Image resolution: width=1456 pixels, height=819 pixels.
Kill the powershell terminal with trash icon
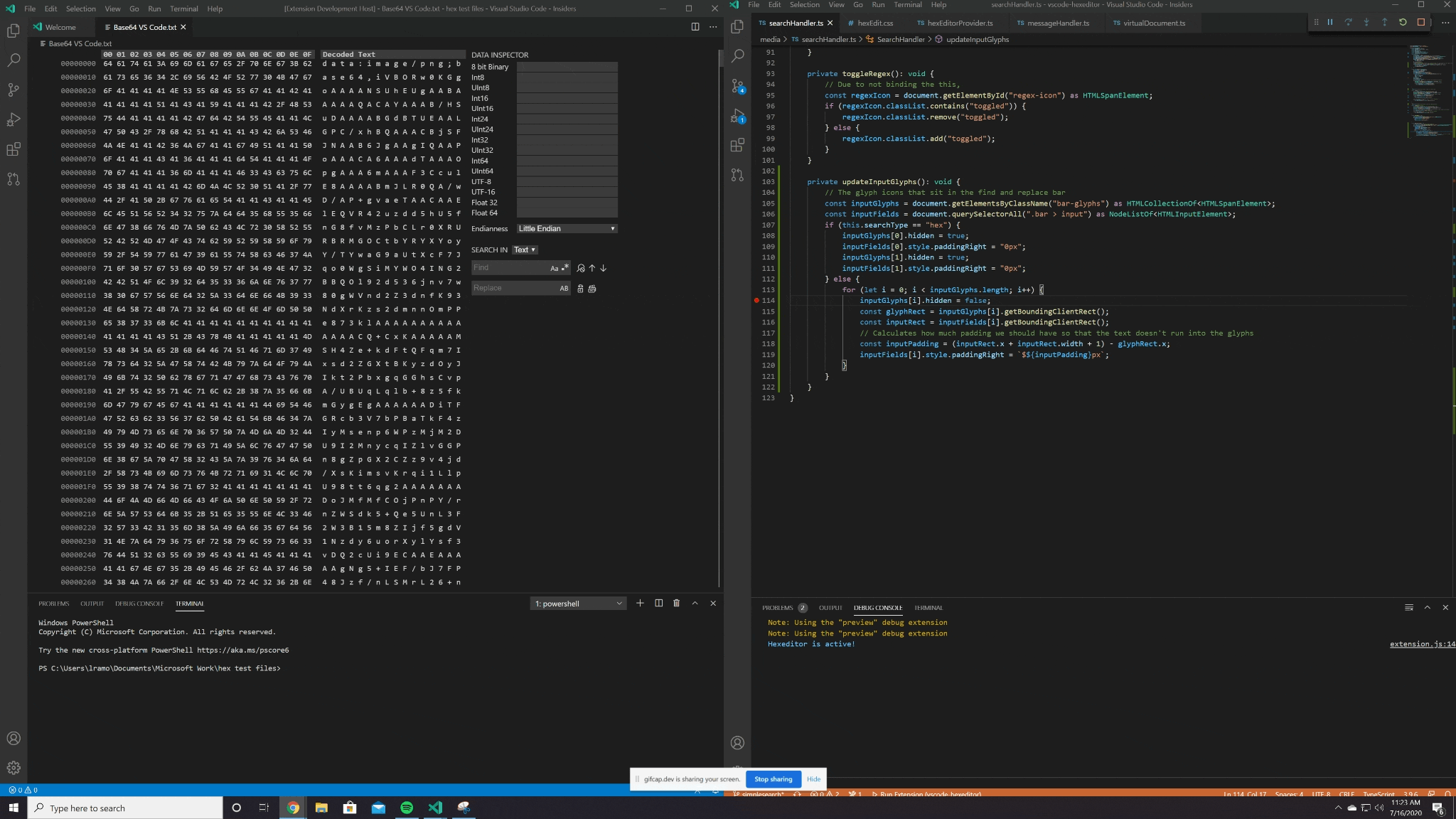tap(676, 603)
